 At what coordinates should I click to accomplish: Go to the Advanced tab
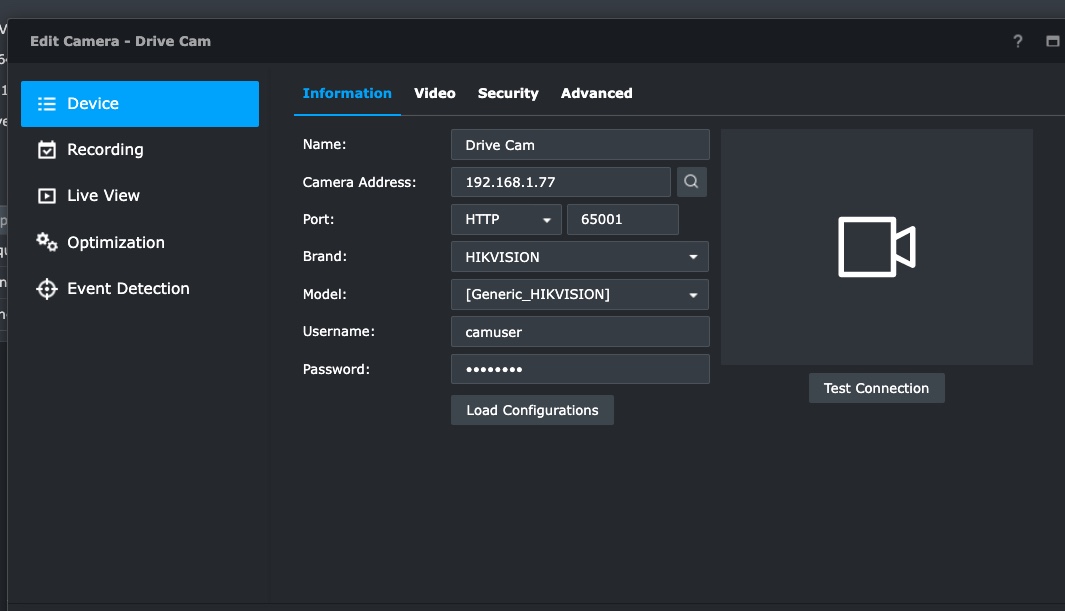596,93
